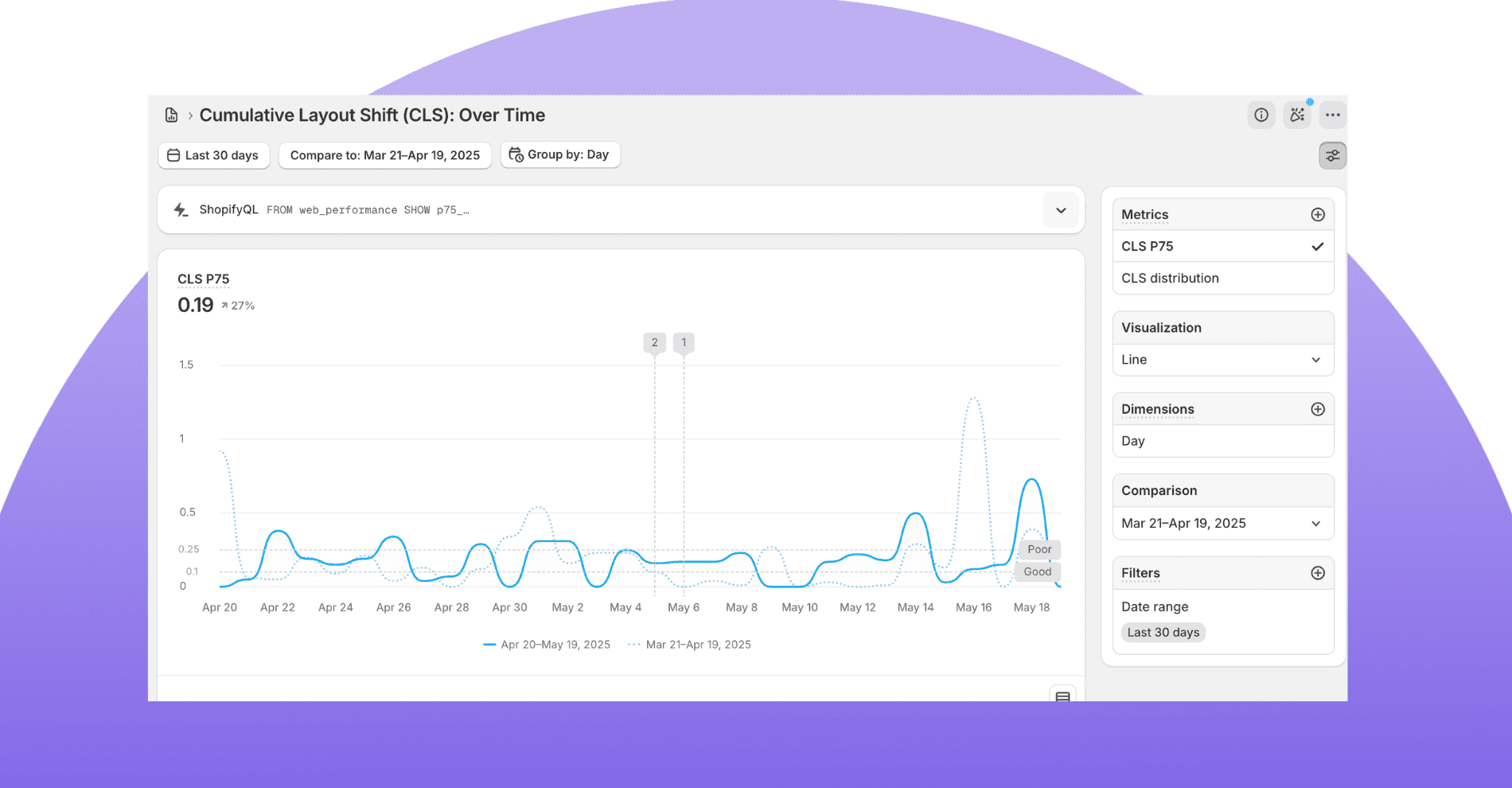Click the Day dimension row
This screenshot has height=788, width=1512.
pos(1223,441)
